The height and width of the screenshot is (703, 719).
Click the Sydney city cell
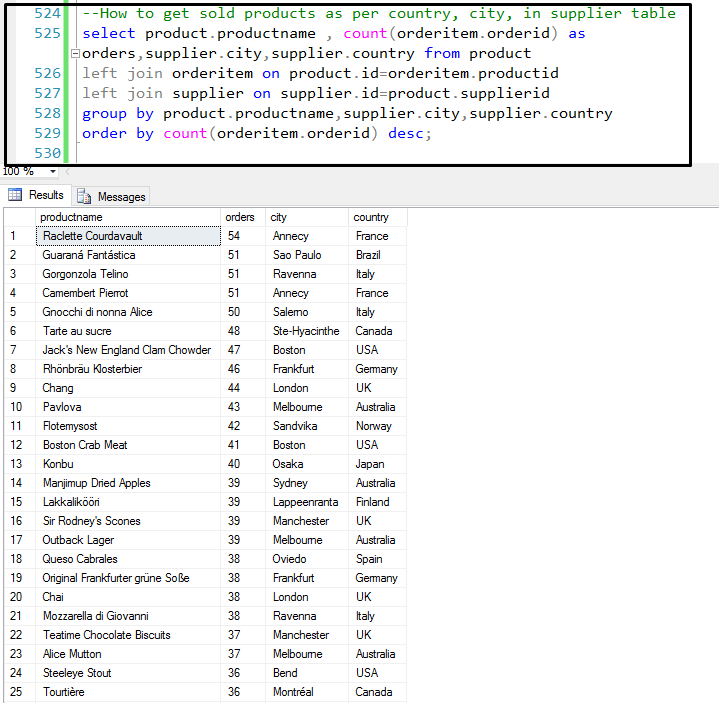click(307, 483)
